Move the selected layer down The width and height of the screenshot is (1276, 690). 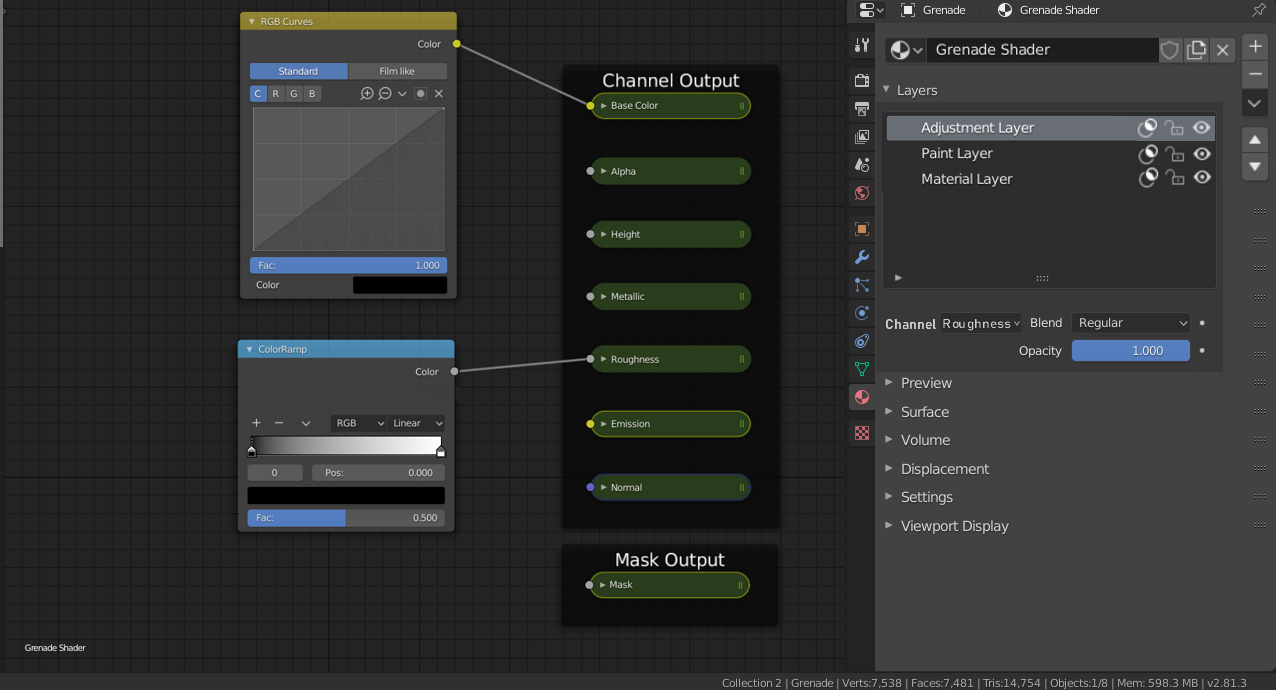click(x=1255, y=166)
